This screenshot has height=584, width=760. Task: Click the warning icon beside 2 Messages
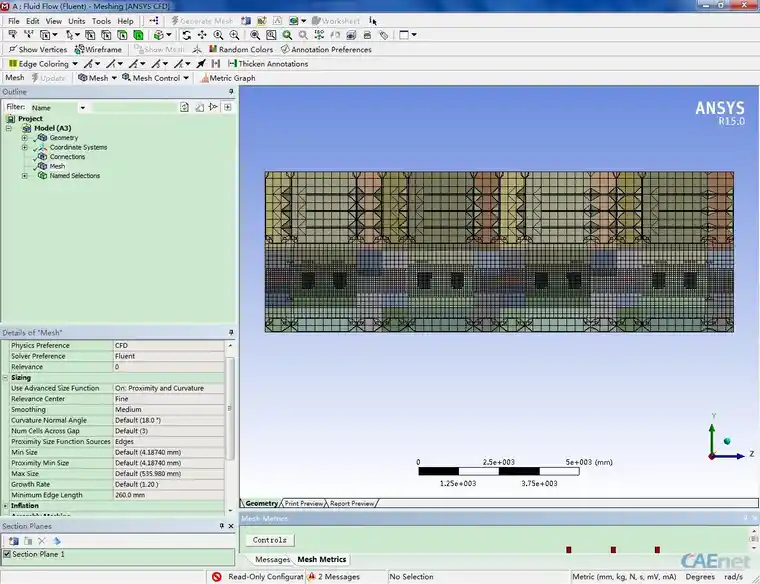[x=312, y=577]
